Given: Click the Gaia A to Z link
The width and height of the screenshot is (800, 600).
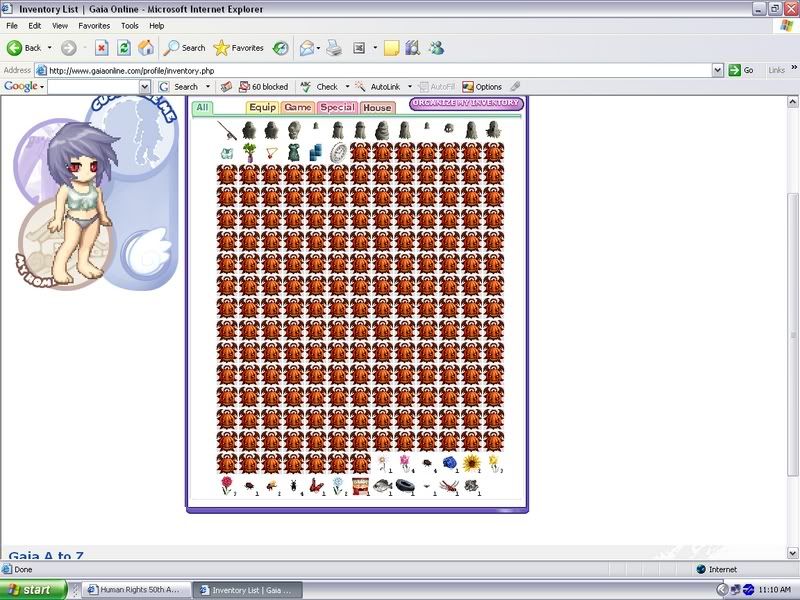Looking at the screenshot, I should (46, 555).
